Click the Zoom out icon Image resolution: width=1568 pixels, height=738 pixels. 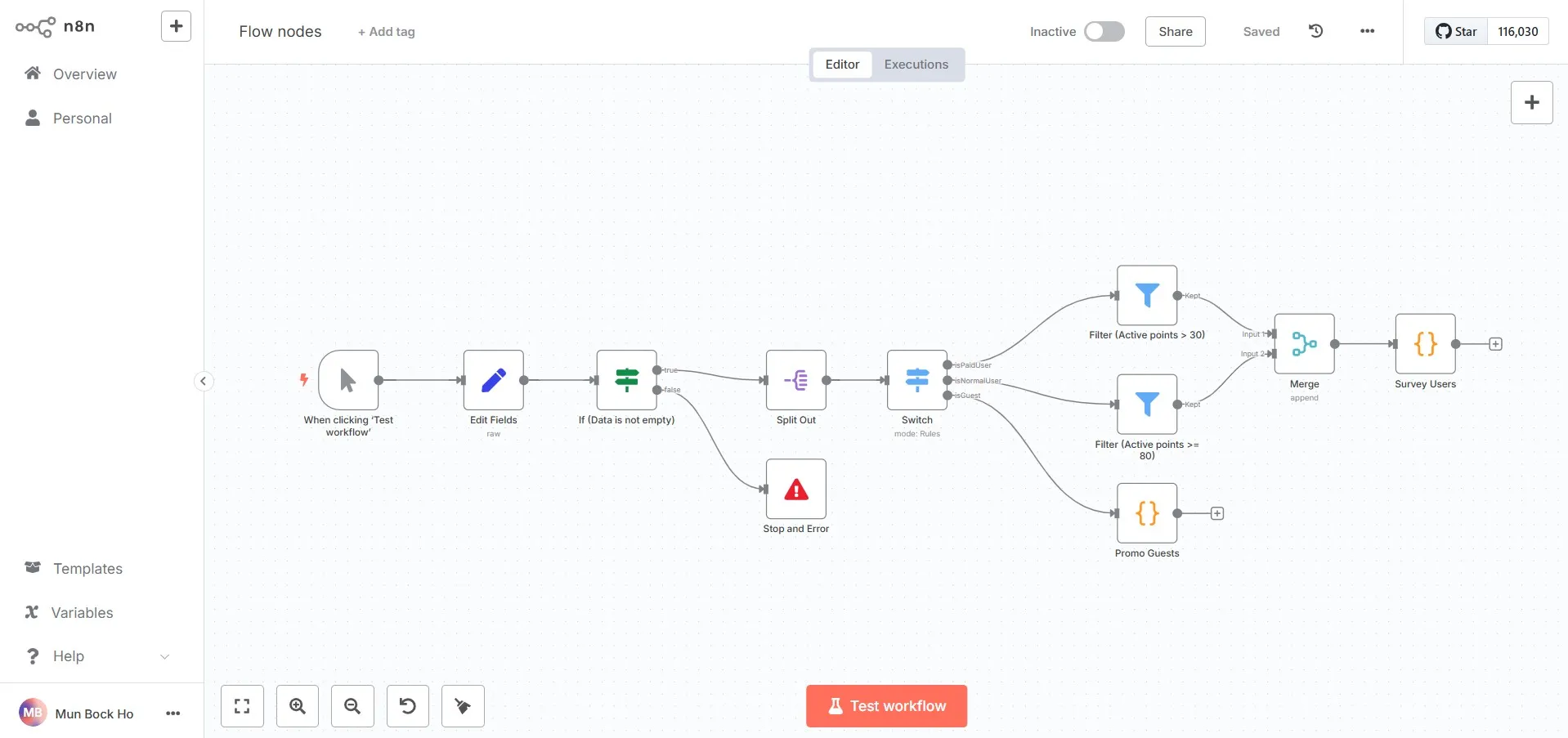click(x=352, y=706)
